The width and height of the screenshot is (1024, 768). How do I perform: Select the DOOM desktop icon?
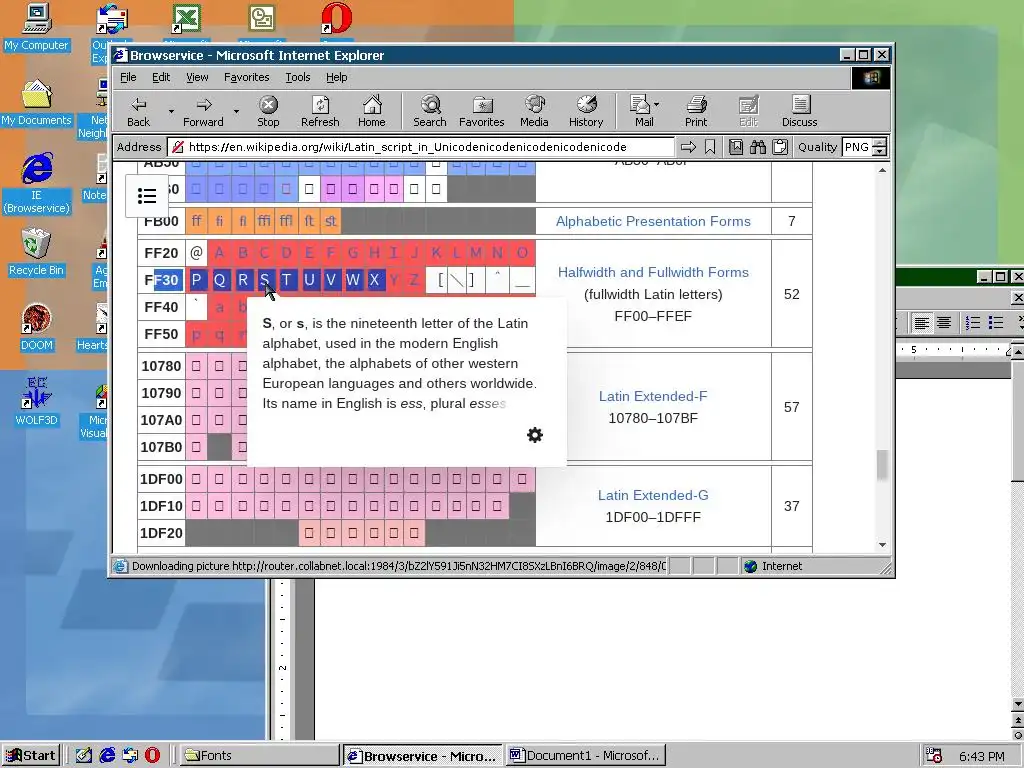click(x=37, y=328)
